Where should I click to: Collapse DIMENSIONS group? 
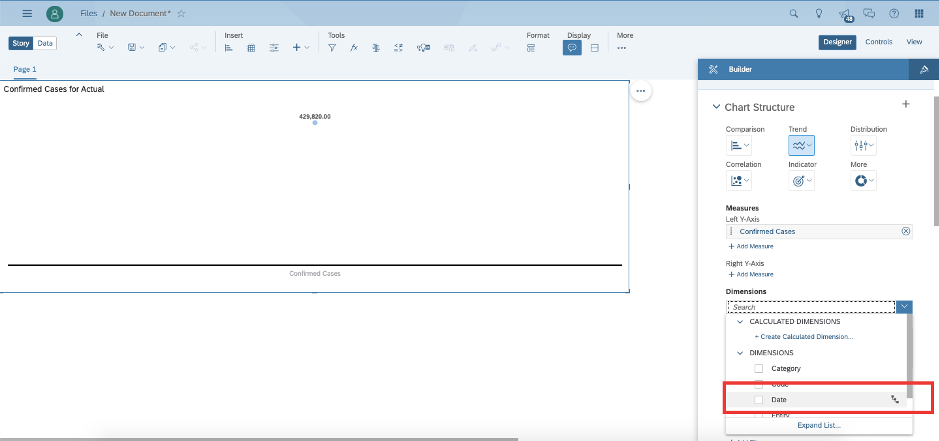tap(740, 353)
